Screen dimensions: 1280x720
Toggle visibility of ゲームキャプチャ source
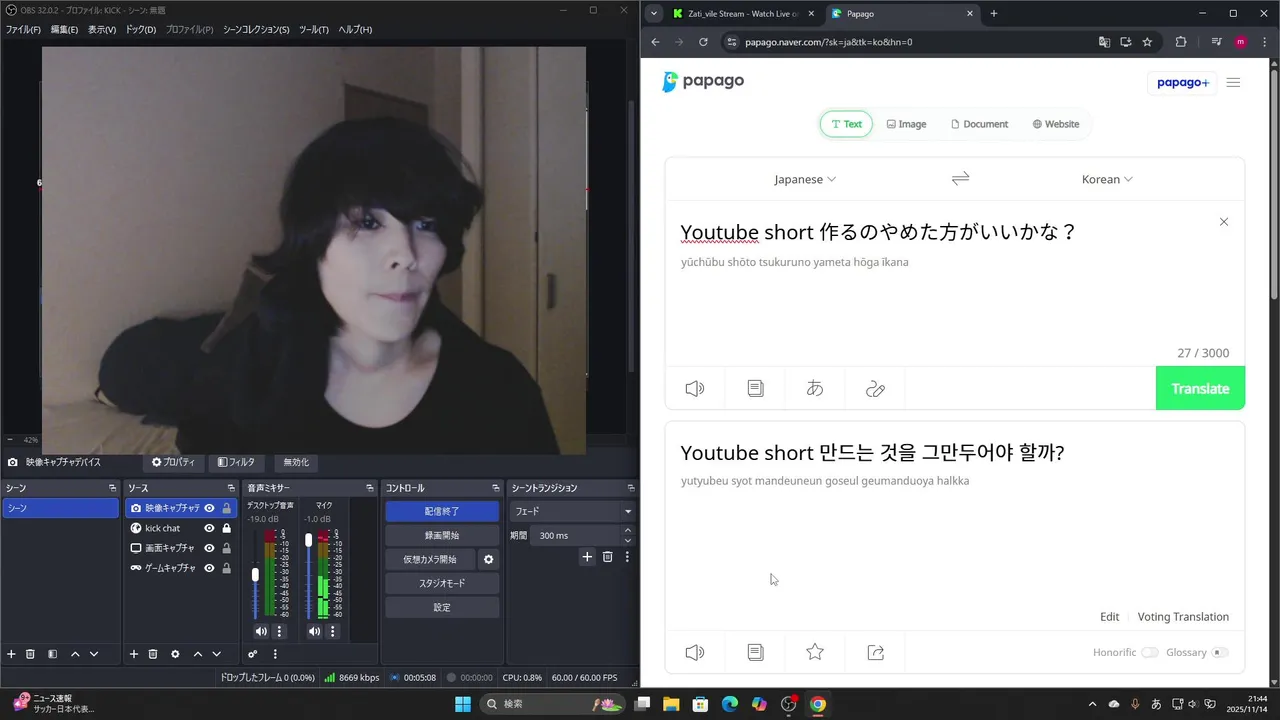[x=210, y=568]
